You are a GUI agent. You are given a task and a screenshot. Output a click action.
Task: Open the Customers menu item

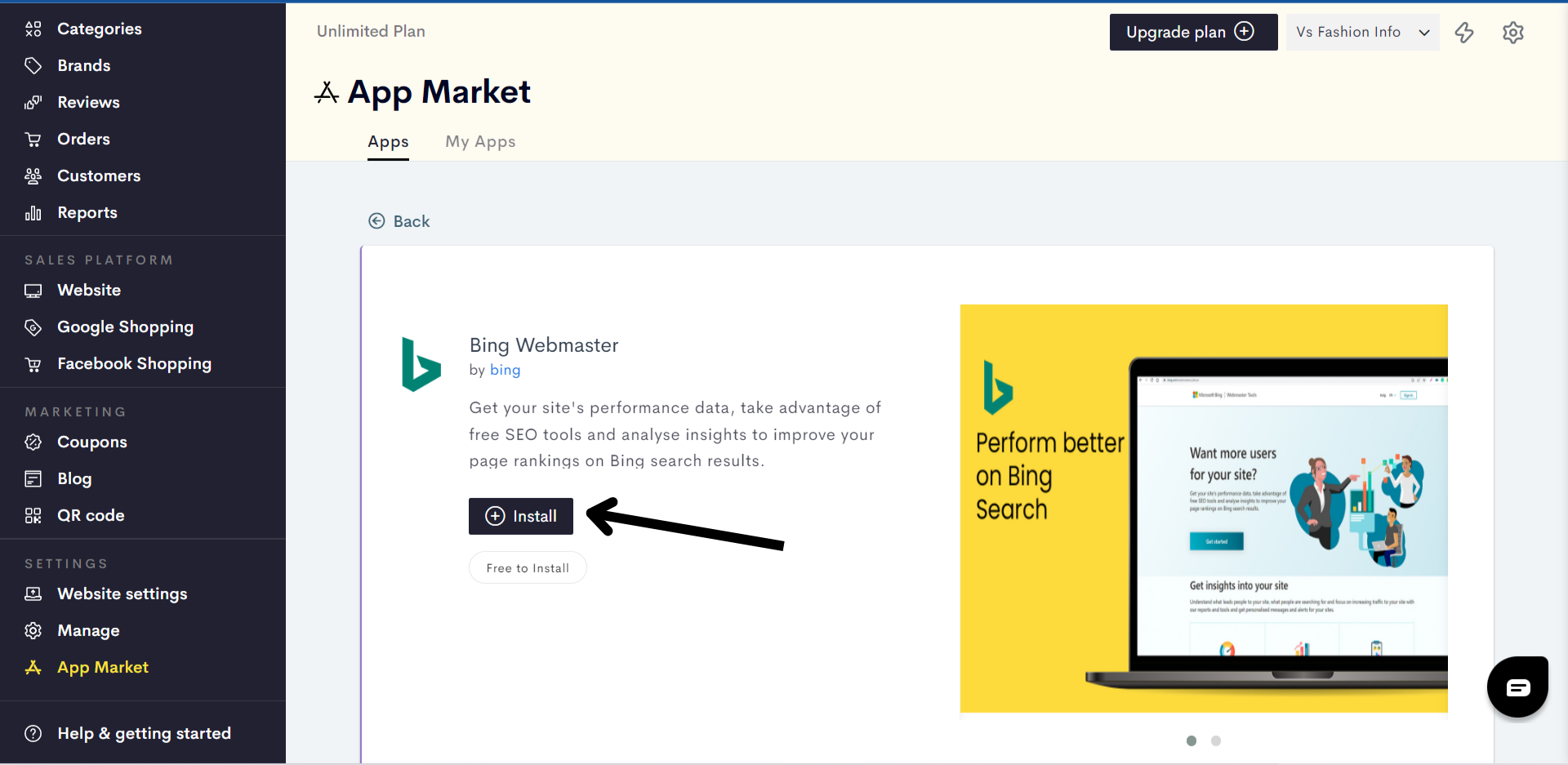99,176
